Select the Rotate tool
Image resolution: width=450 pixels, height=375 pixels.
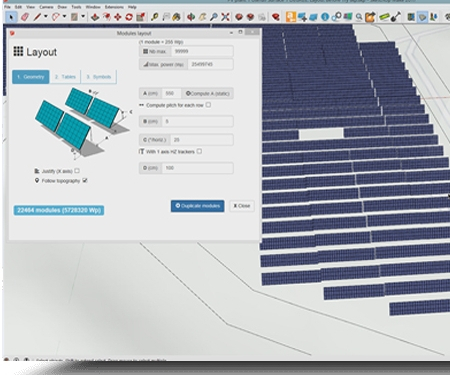[x=129, y=17]
